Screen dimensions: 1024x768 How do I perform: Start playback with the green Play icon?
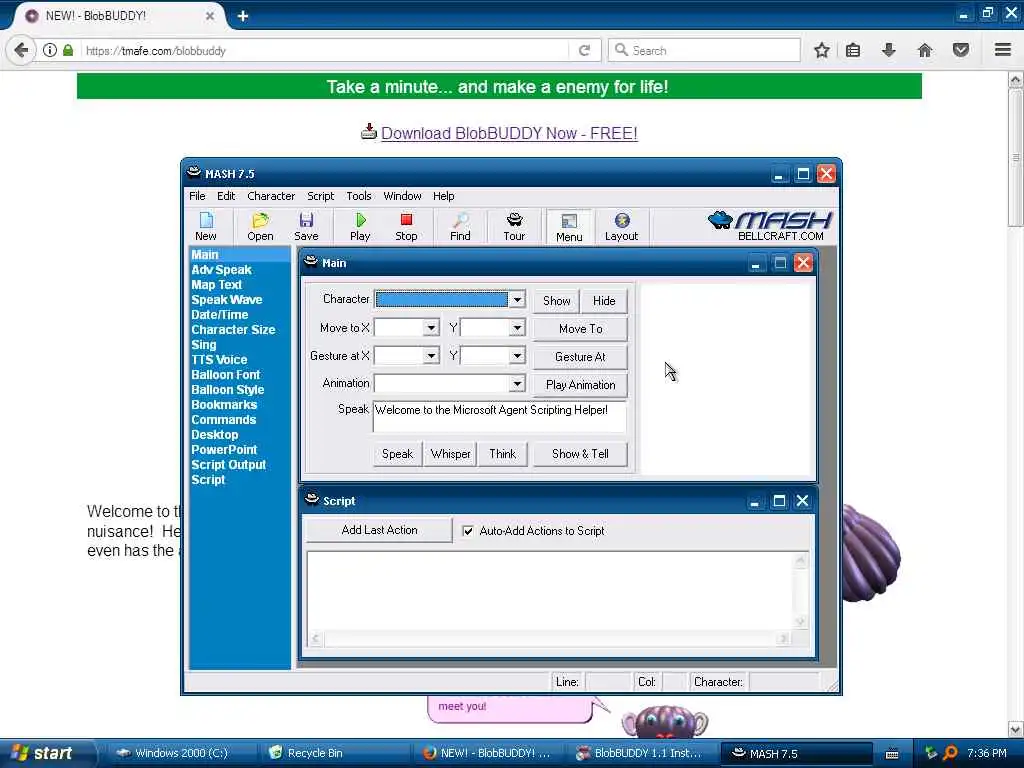(360, 227)
